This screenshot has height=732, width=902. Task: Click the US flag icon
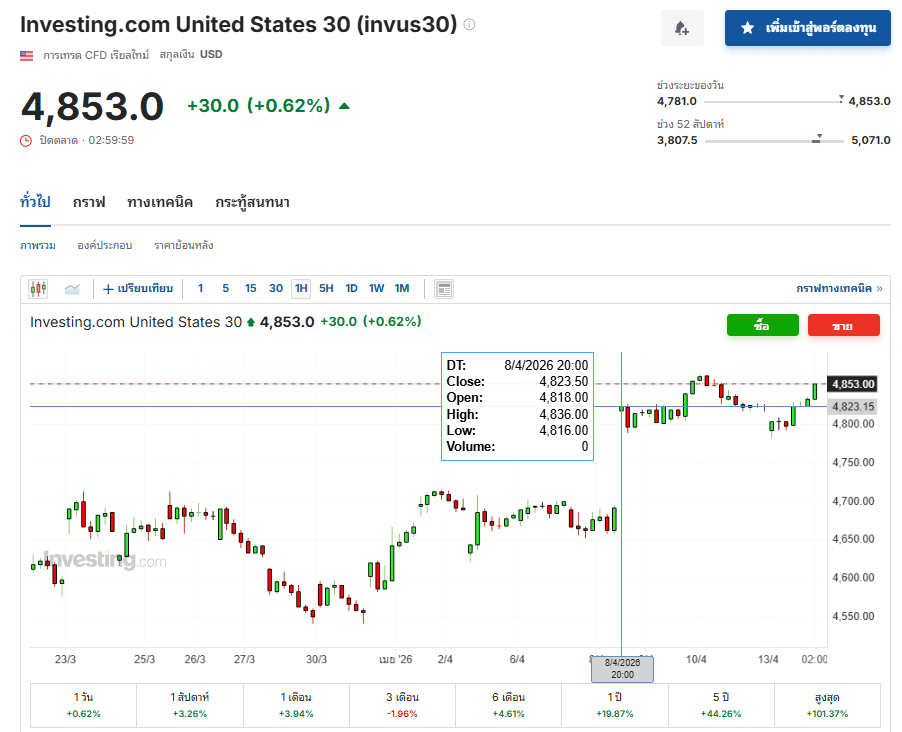(x=26, y=55)
